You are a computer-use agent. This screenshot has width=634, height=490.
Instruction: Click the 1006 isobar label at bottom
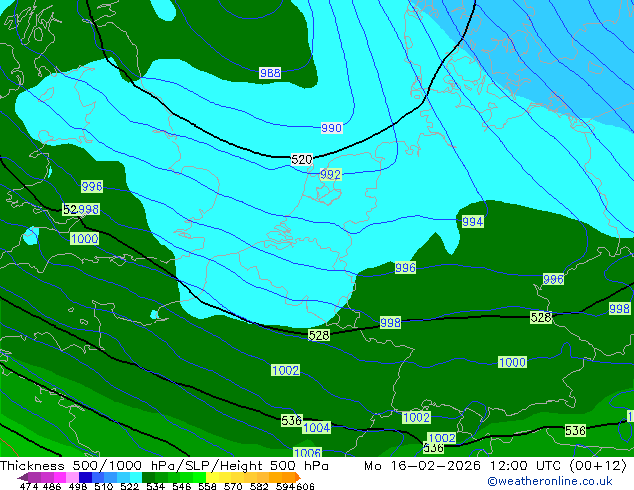[x=308, y=452]
